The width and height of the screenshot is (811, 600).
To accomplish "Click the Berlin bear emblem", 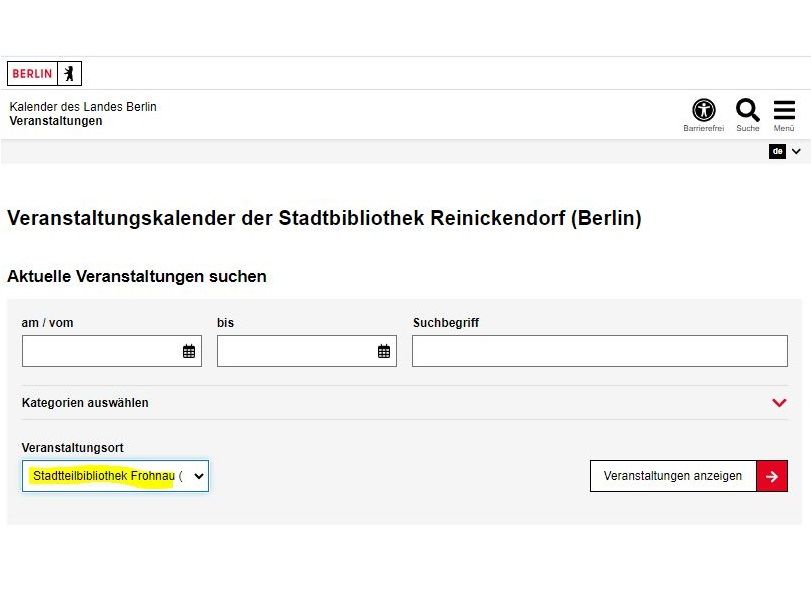I will click(68, 73).
